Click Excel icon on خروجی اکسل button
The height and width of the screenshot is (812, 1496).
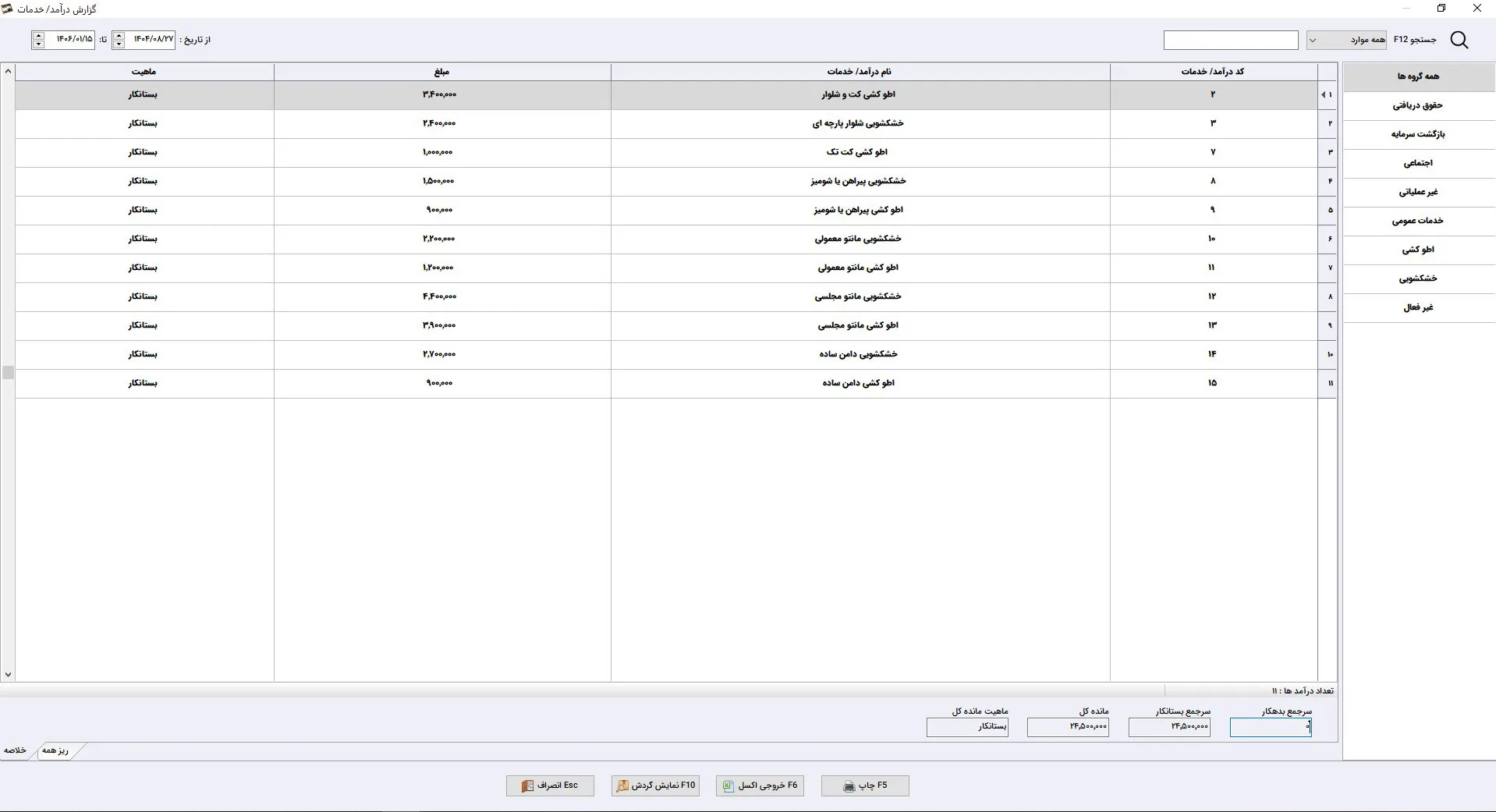(728, 786)
